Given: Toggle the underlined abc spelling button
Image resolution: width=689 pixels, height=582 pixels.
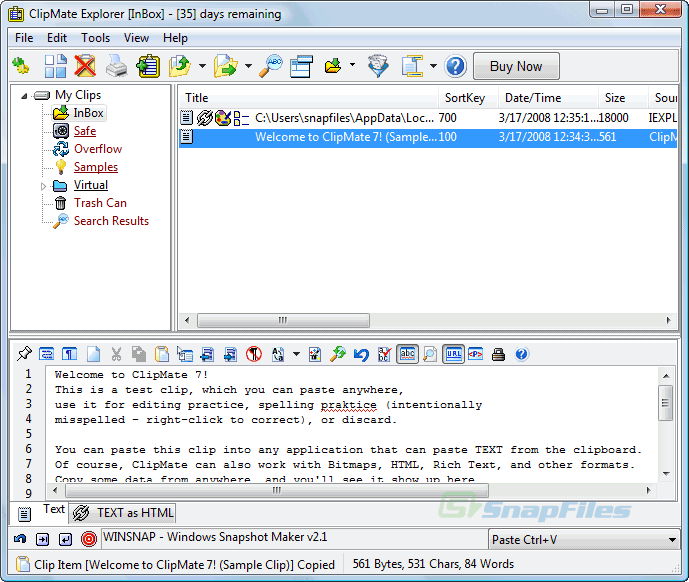Looking at the screenshot, I should [x=407, y=354].
